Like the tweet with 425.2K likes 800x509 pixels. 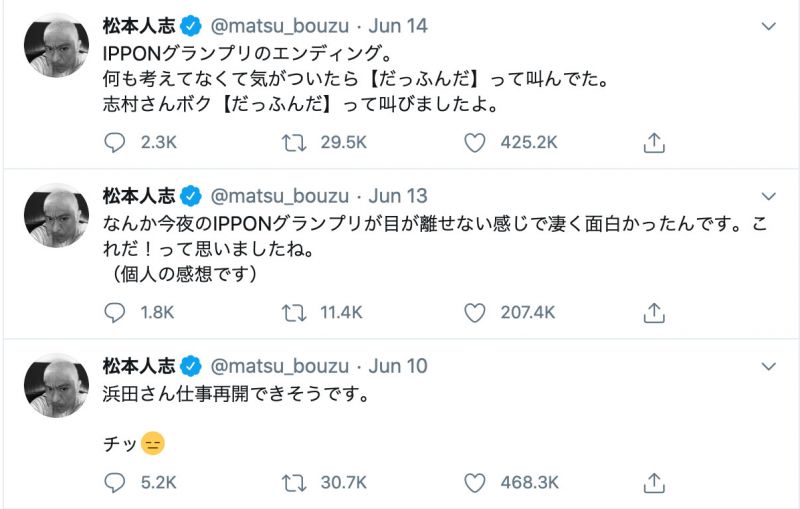click(475, 143)
